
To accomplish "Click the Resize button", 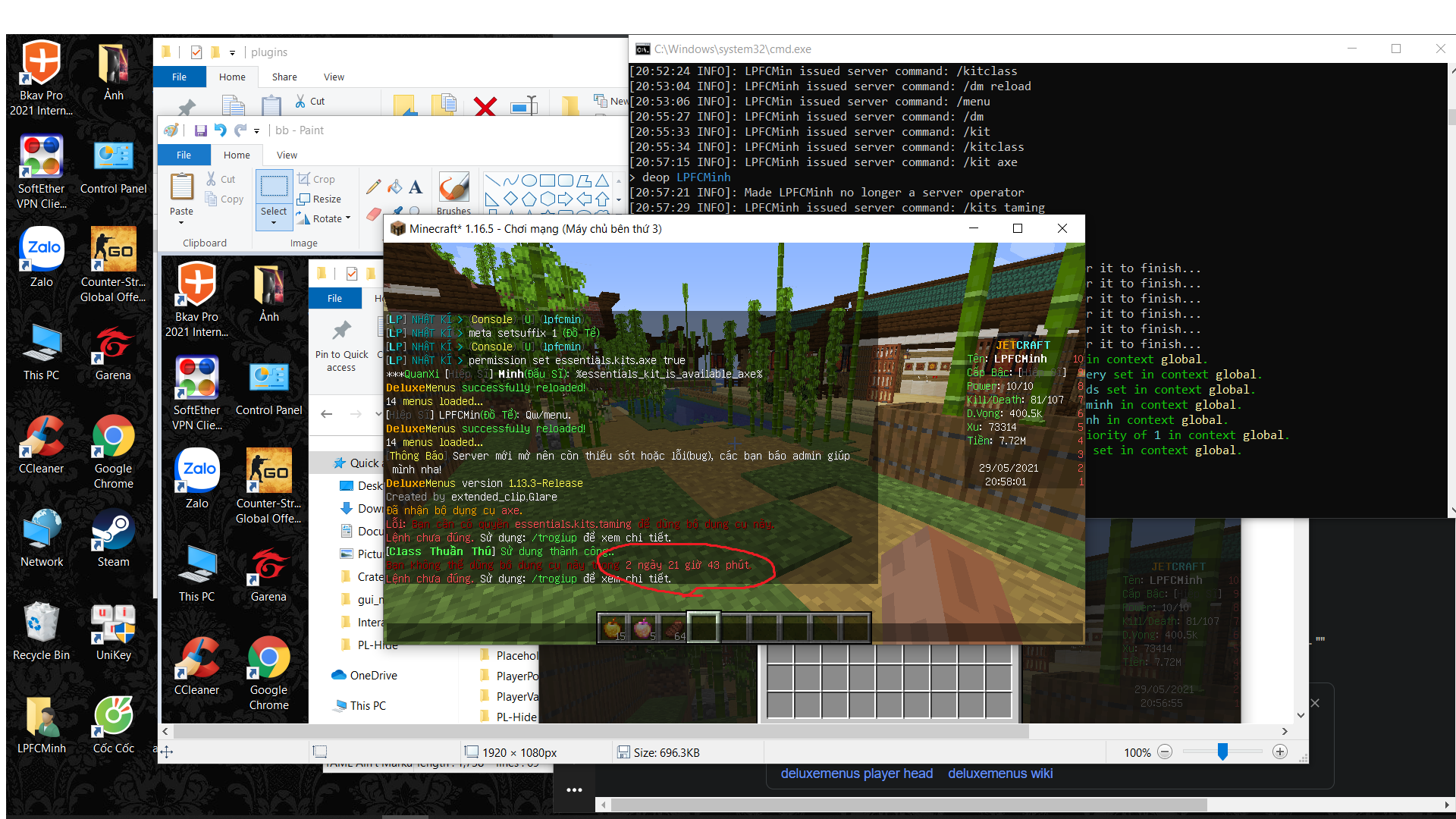I will pyautogui.click(x=319, y=199).
